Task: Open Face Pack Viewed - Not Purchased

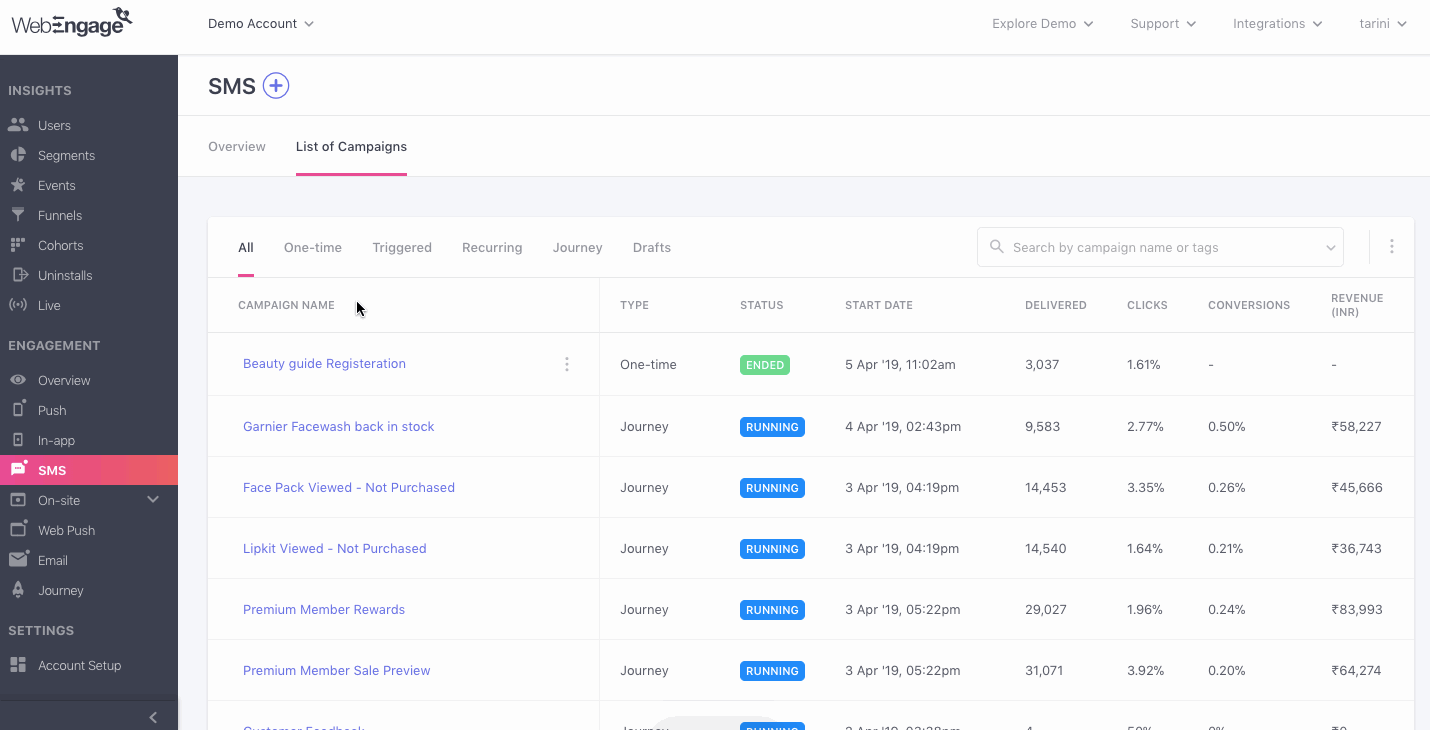Action: coord(349,487)
